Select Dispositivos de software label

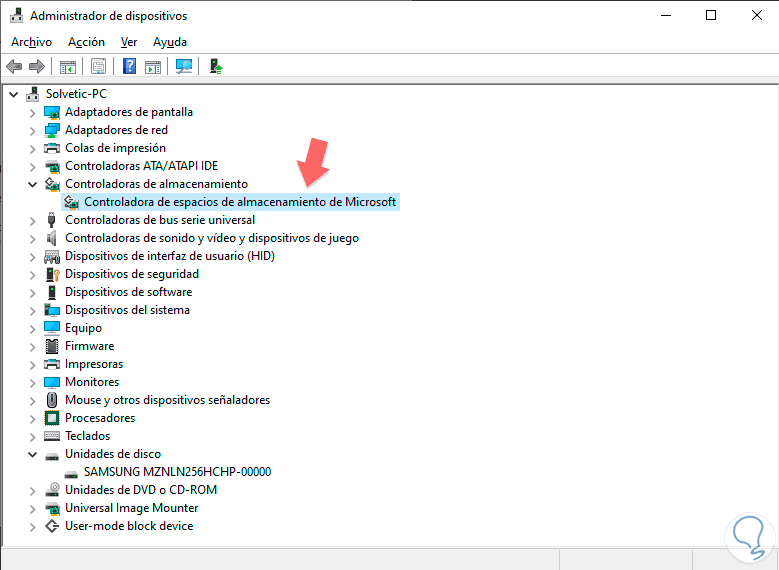coord(129,292)
